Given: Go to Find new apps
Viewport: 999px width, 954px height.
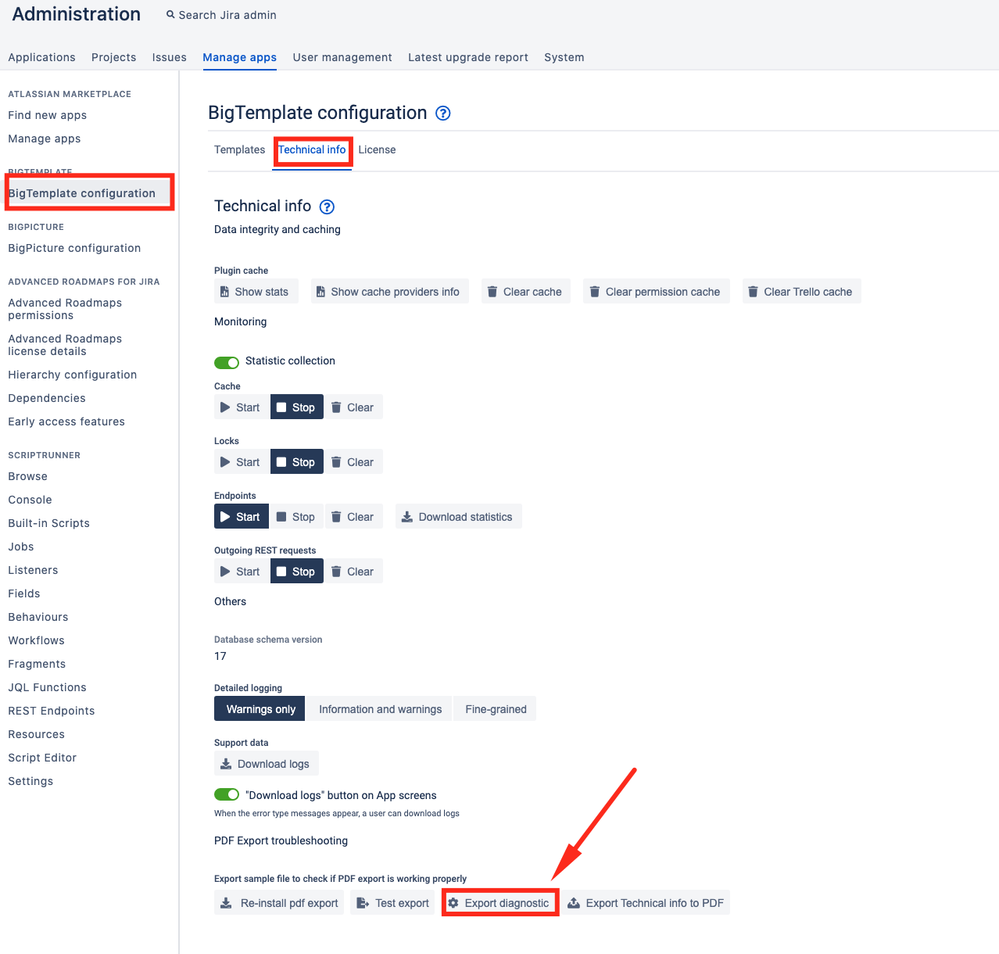Looking at the screenshot, I should (x=47, y=115).
